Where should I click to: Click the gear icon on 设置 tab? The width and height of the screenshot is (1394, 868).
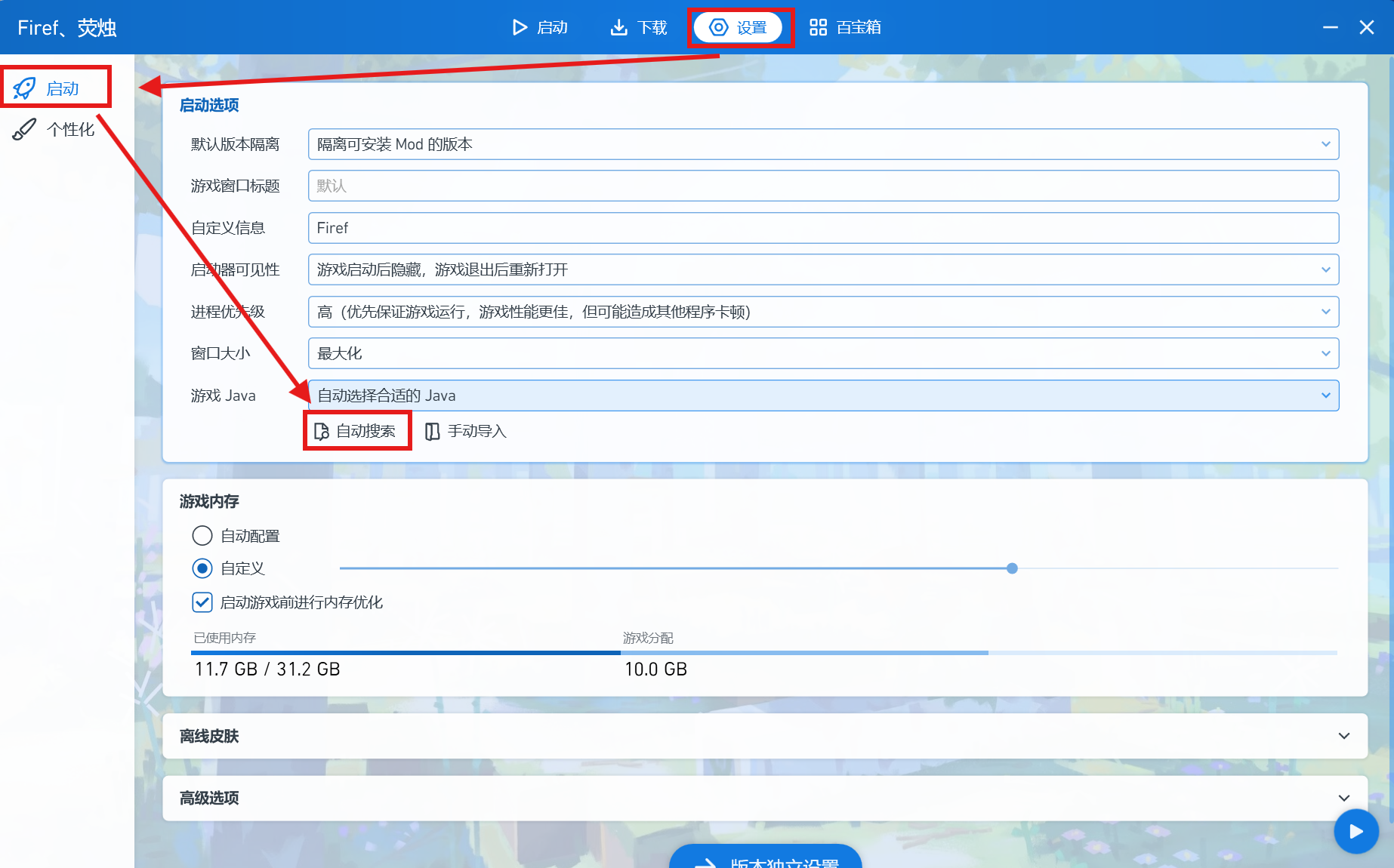click(719, 28)
